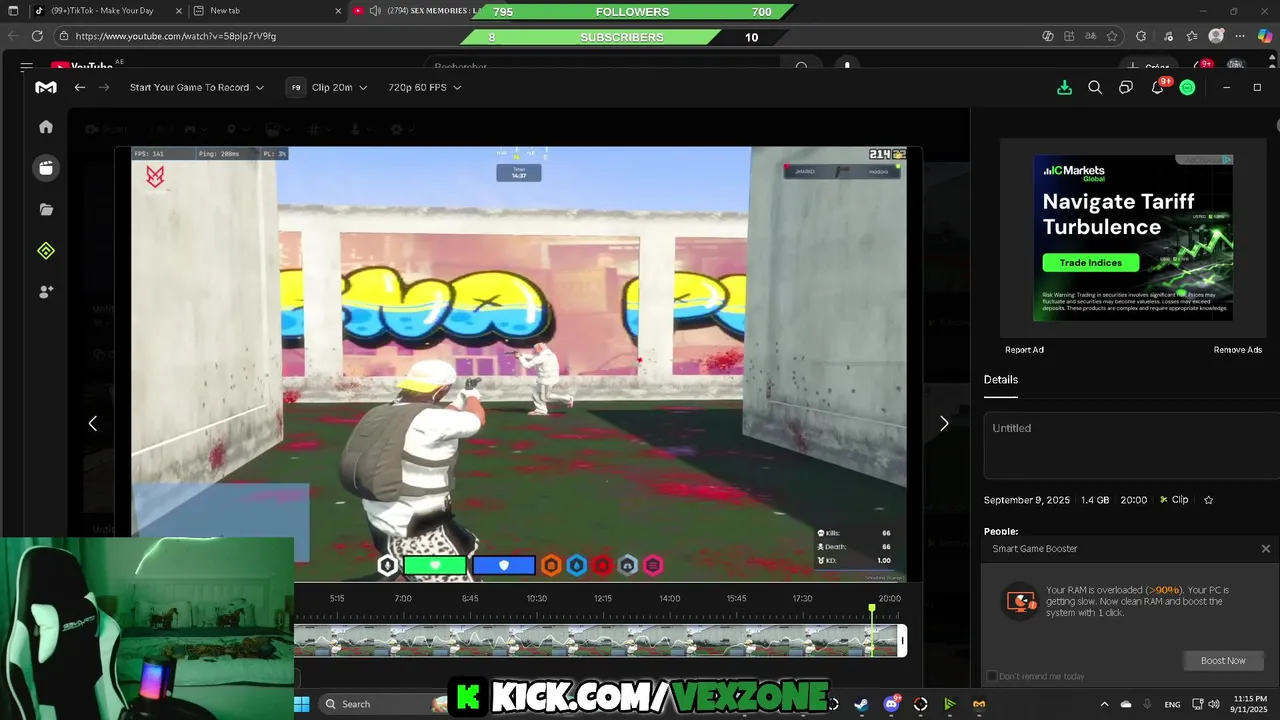Open volume control in system tray
Screen dimensions: 1280x720
pos(1214,704)
